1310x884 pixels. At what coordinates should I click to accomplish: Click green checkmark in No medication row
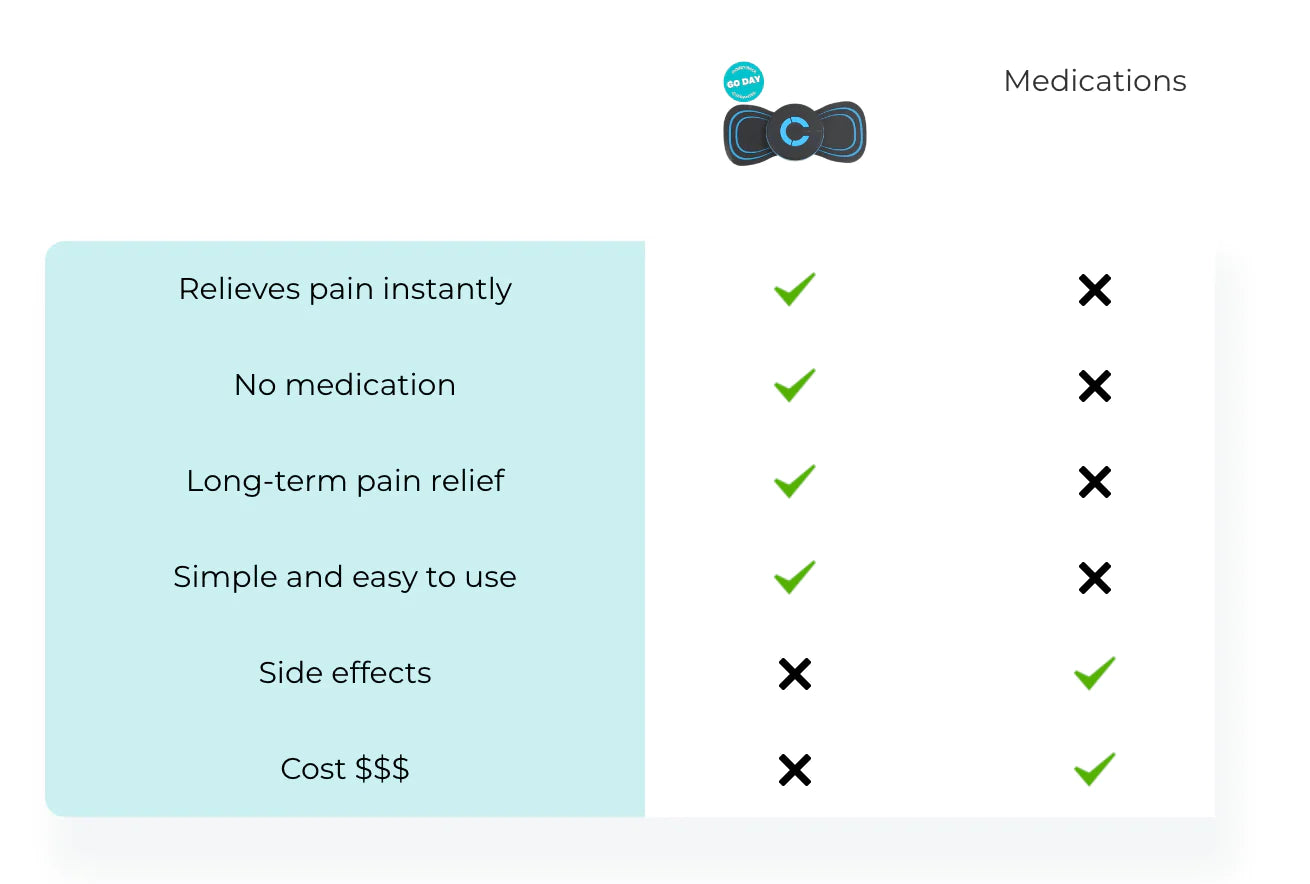[794, 385]
